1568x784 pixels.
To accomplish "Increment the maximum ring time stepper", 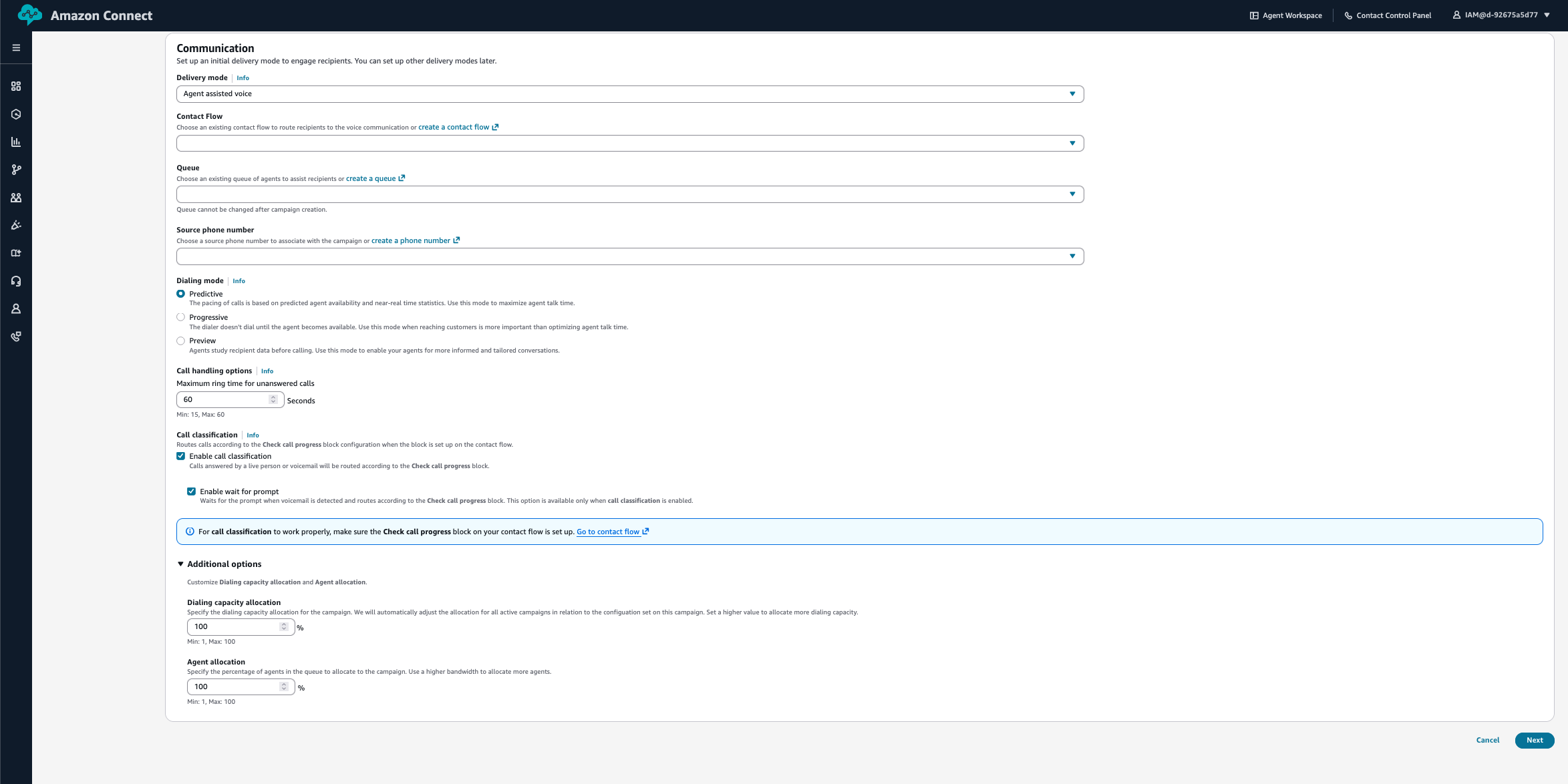I will 273,396.
